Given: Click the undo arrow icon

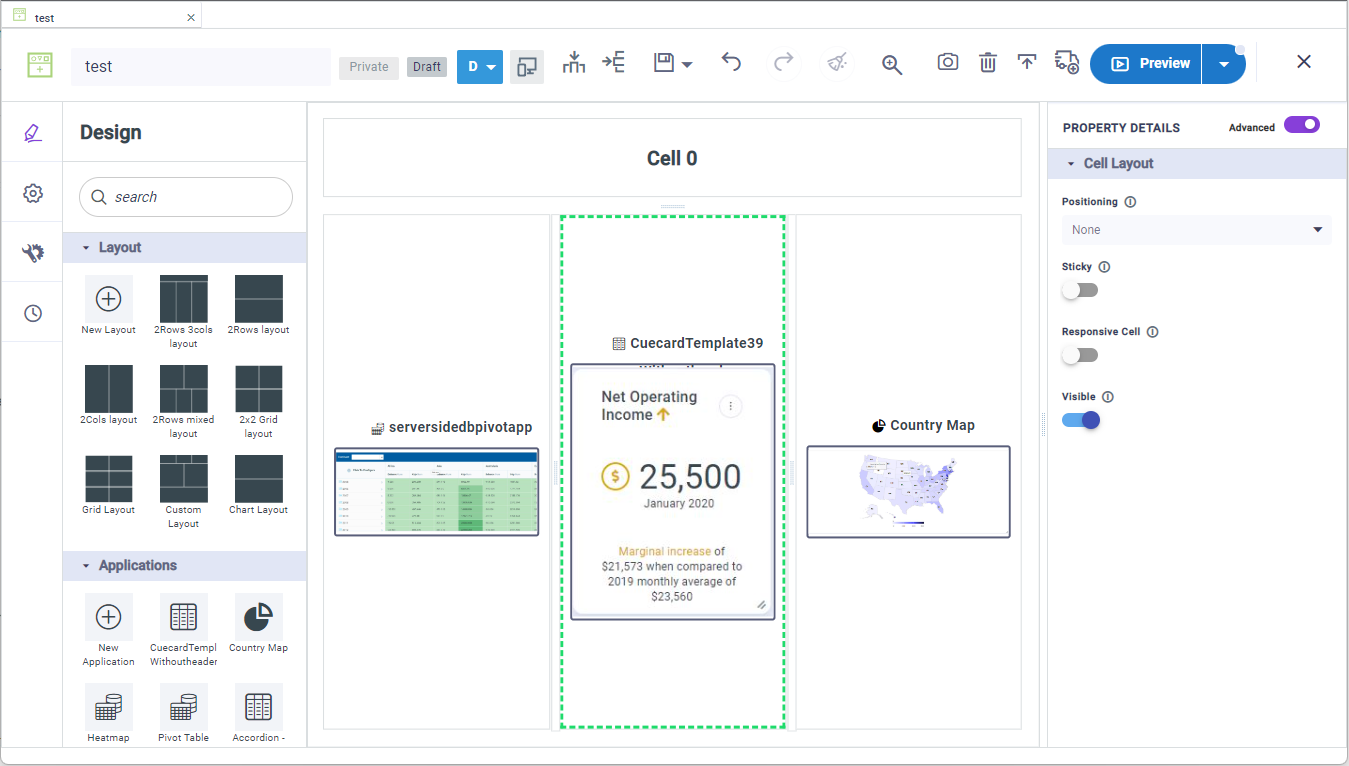Looking at the screenshot, I should [731, 63].
